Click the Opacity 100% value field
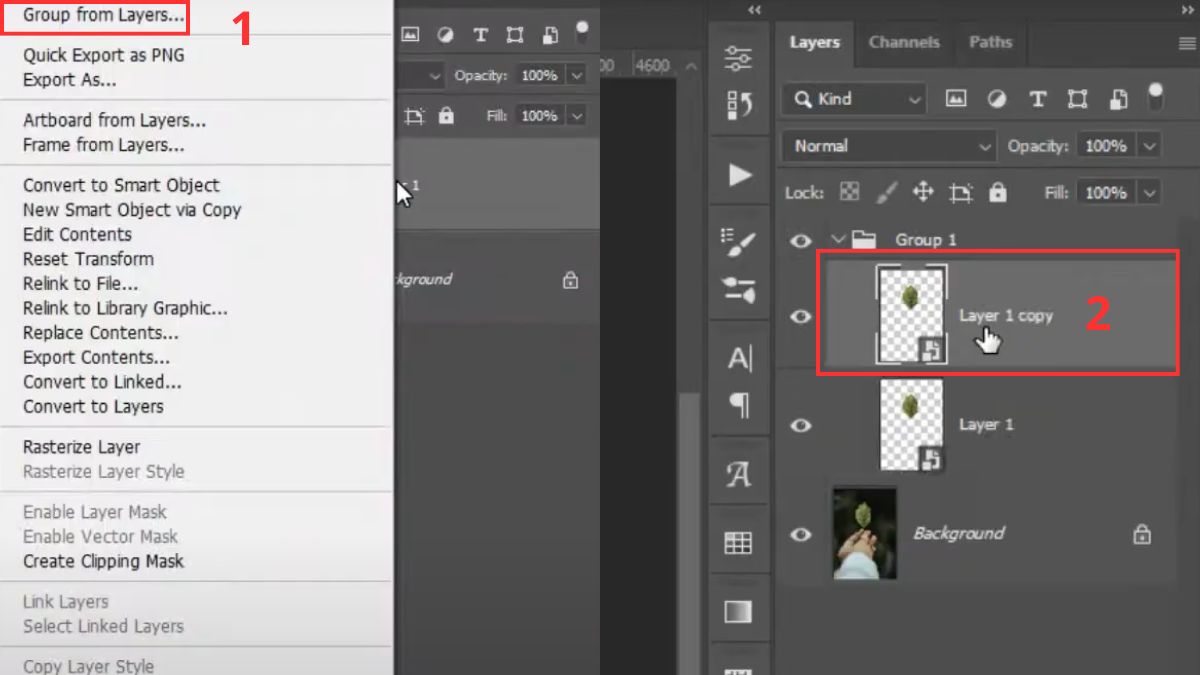Viewport: 1200px width, 675px height. click(1105, 146)
